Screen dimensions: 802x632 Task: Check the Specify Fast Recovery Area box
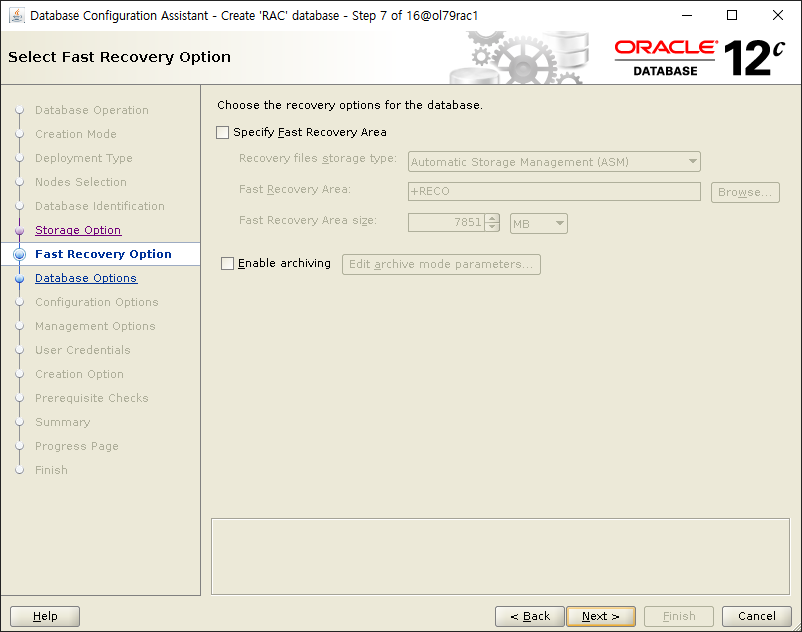pos(222,132)
